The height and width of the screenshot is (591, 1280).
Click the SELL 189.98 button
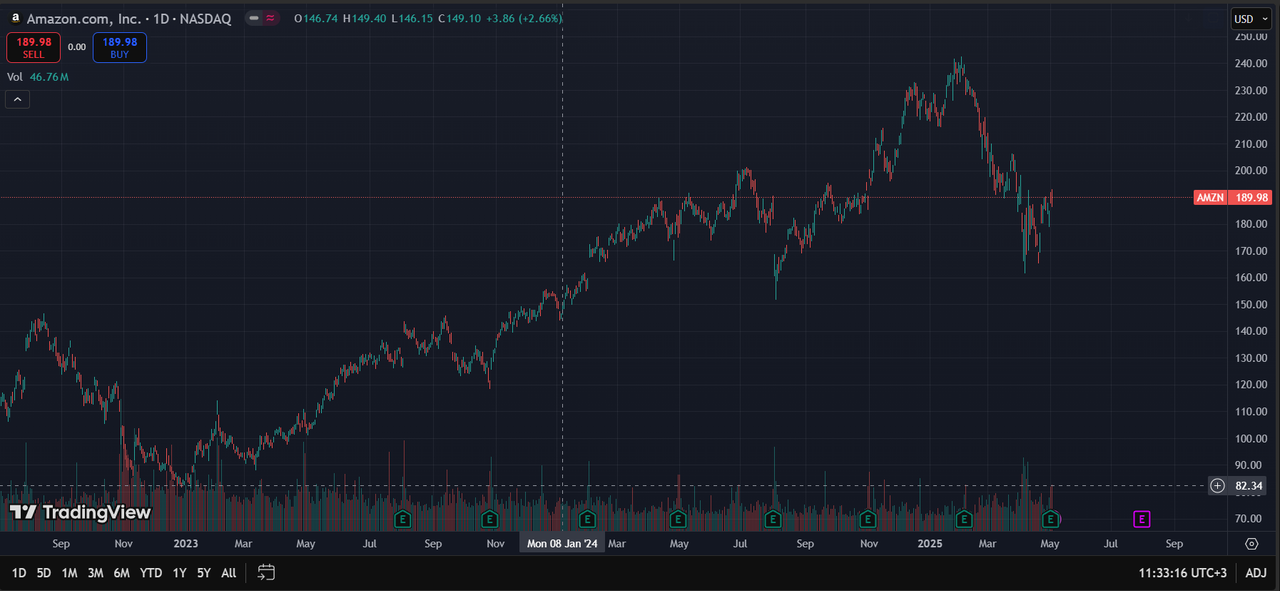(x=33, y=47)
